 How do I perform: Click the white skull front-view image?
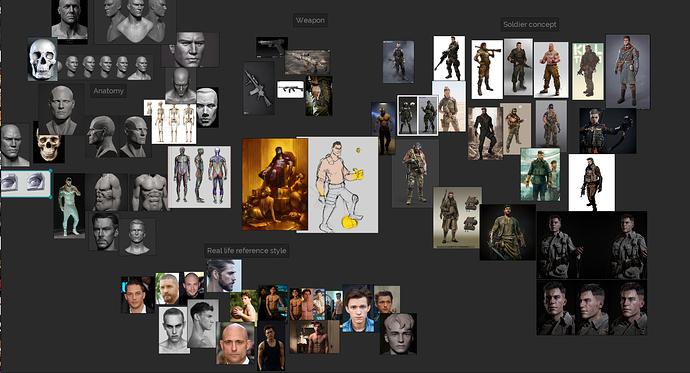(x=43, y=59)
